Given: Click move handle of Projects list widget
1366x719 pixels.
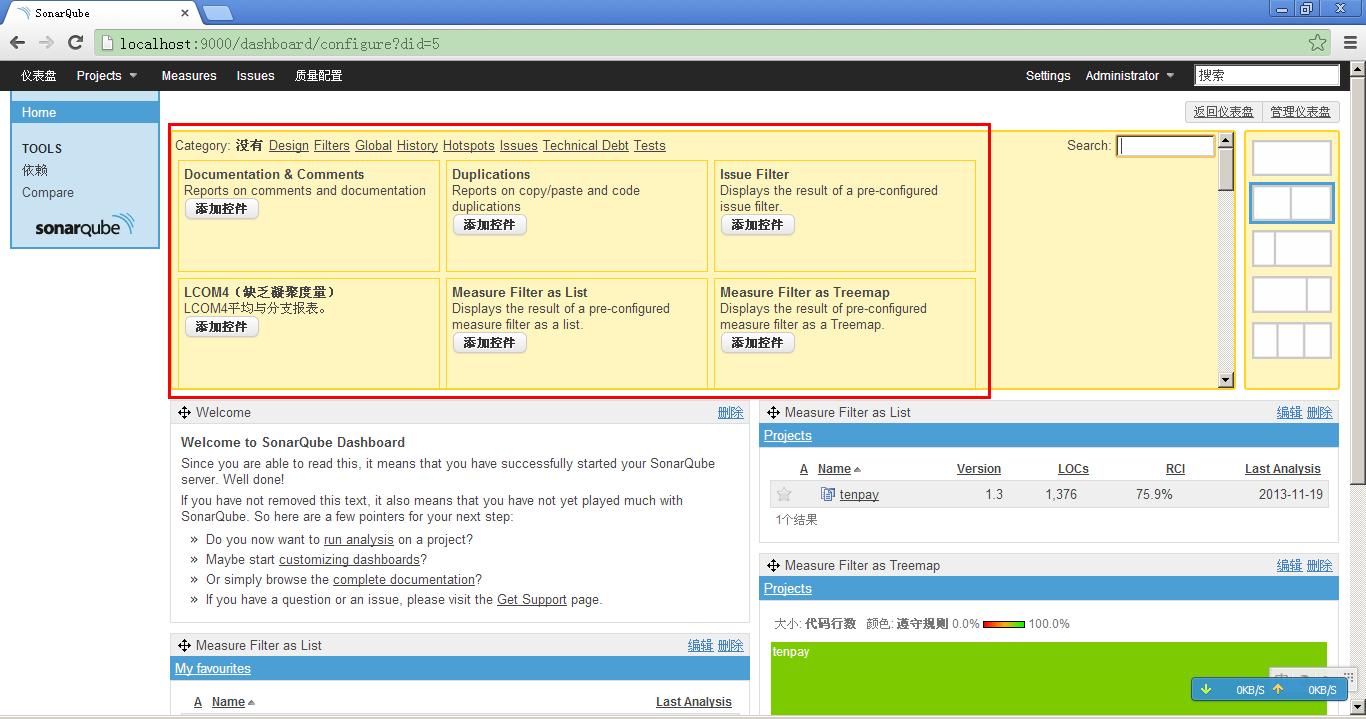Looking at the screenshot, I should coord(774,413).
